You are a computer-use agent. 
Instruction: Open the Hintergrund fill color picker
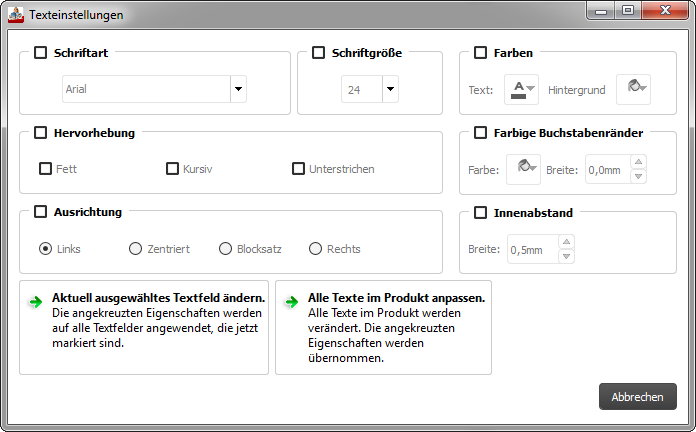[633, 89]
